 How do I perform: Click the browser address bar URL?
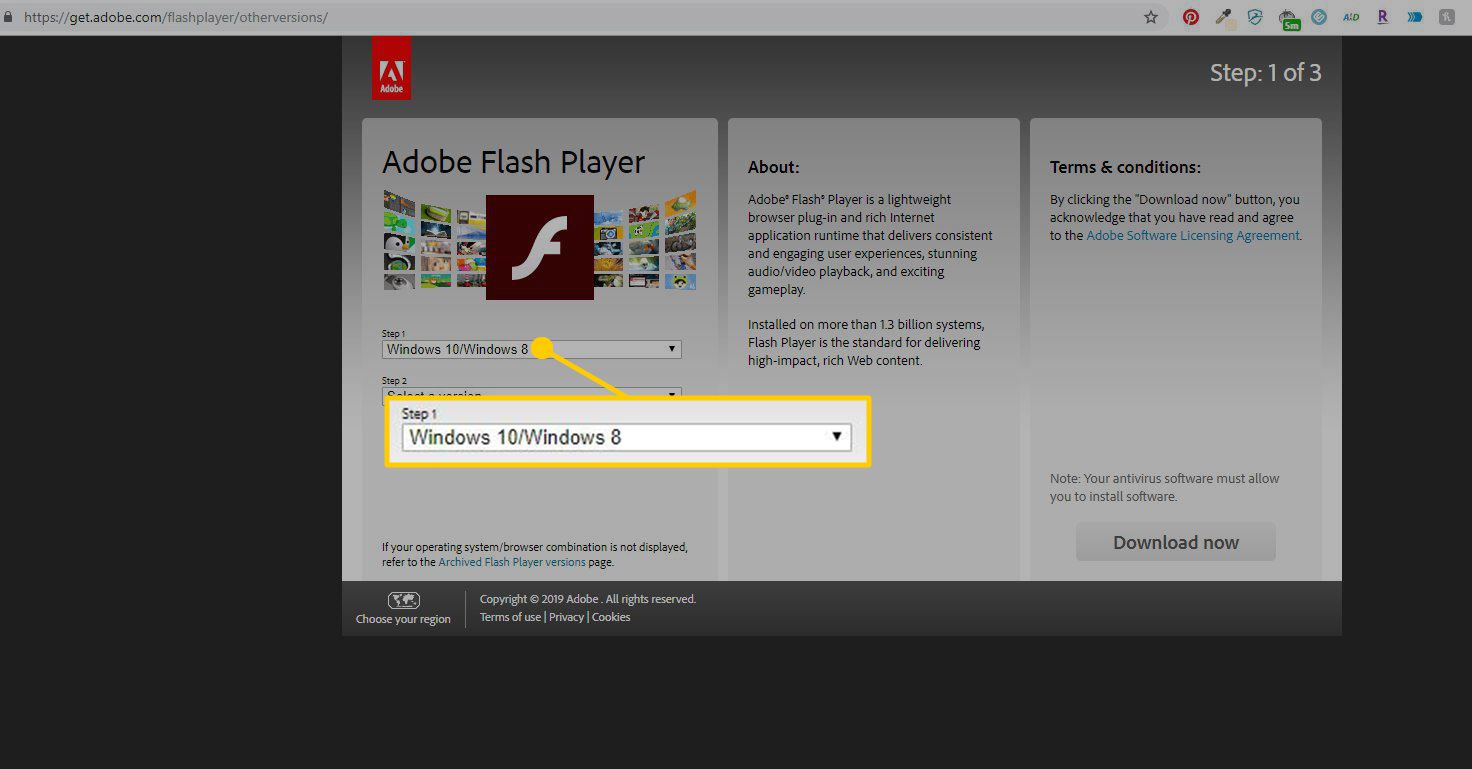tap(176, 17)
